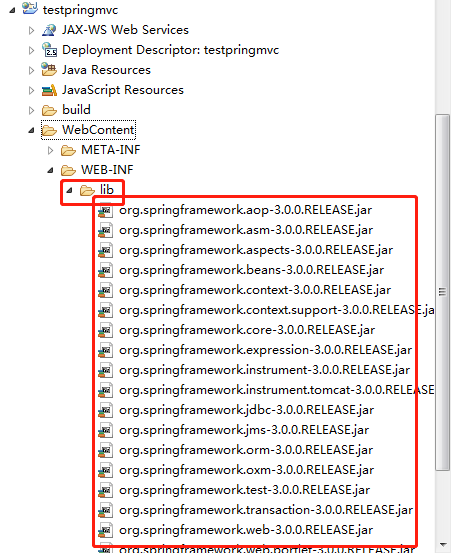Click the testpringmvc project icon
The width and height of the screenshot is (451, 553).
coord(30,8)
